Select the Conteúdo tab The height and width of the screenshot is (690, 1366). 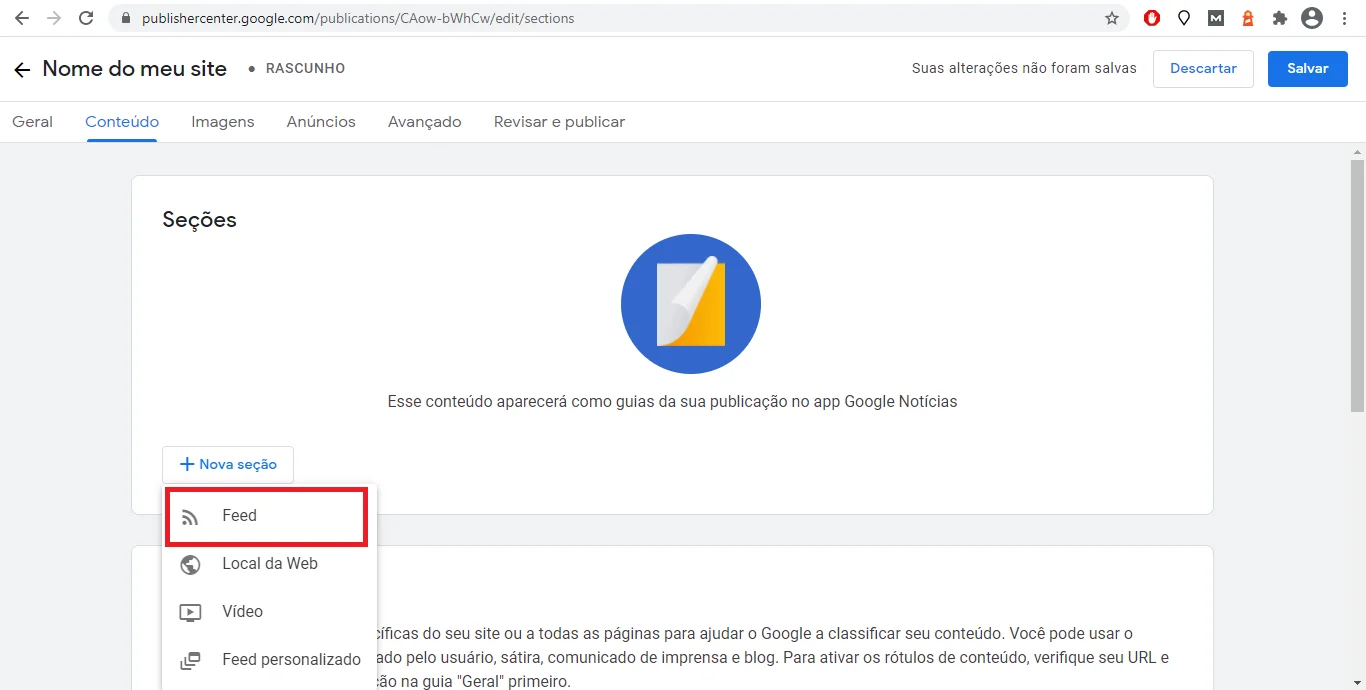point(122,122)
